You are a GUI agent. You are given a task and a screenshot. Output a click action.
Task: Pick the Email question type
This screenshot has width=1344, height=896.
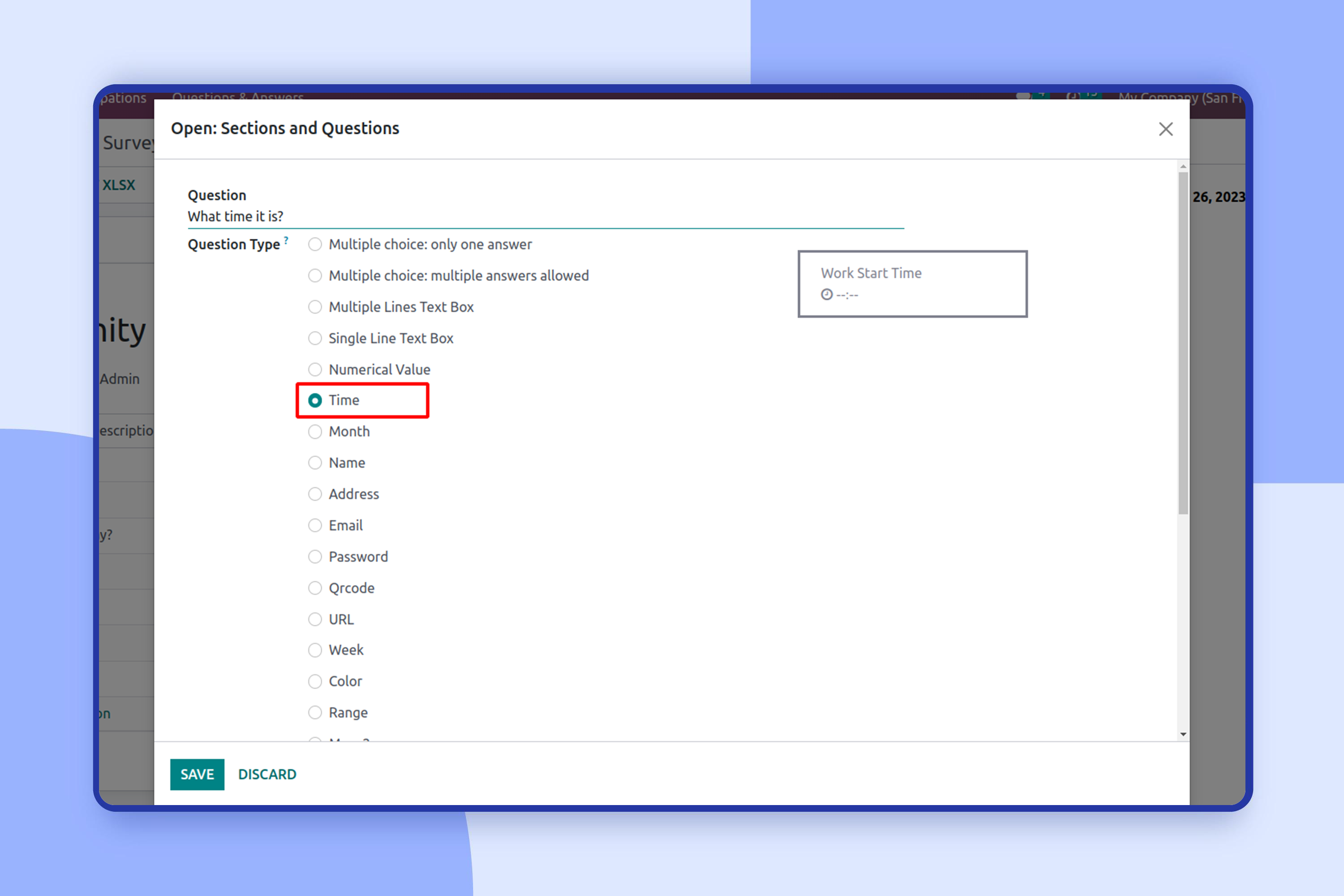pos(315,526)
